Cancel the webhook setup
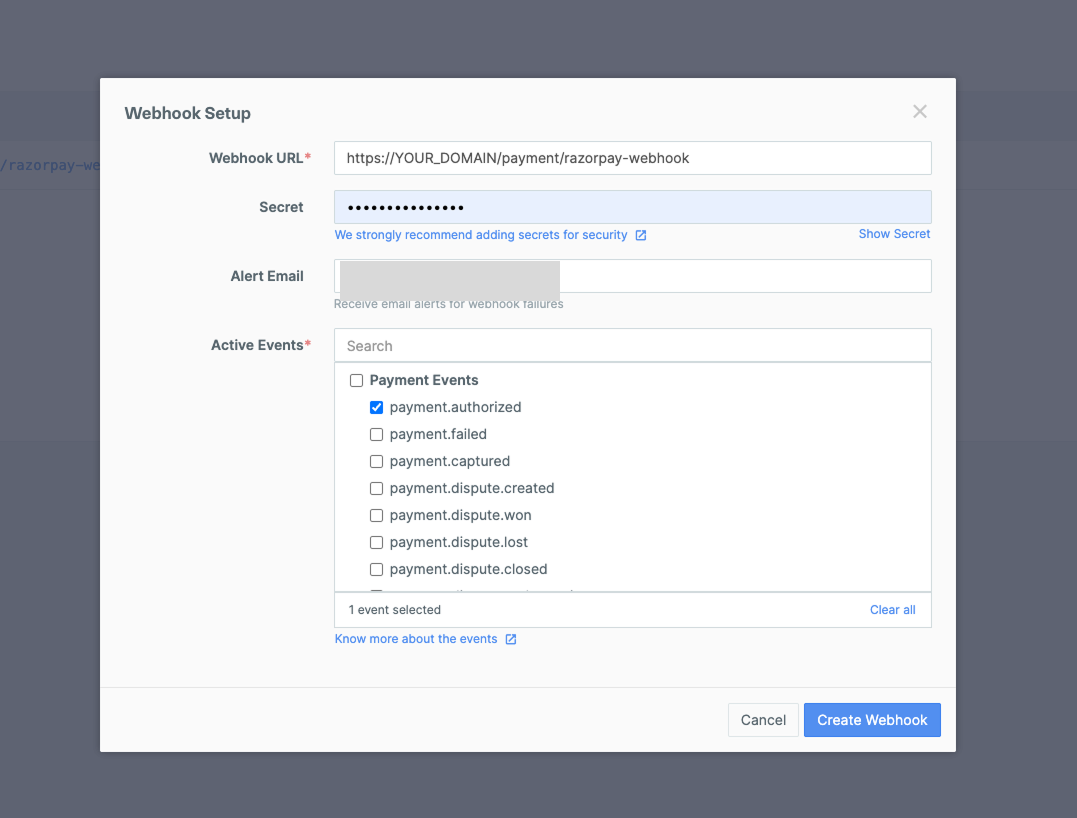The height and width of the screenshot is (818, 1077). 763,720
